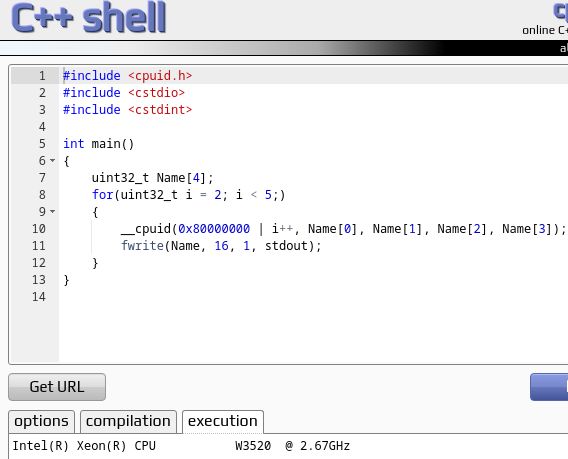Click the hex literal 0x80000000
The height and width of the screenshot is (459, 568).
(214, 229)
